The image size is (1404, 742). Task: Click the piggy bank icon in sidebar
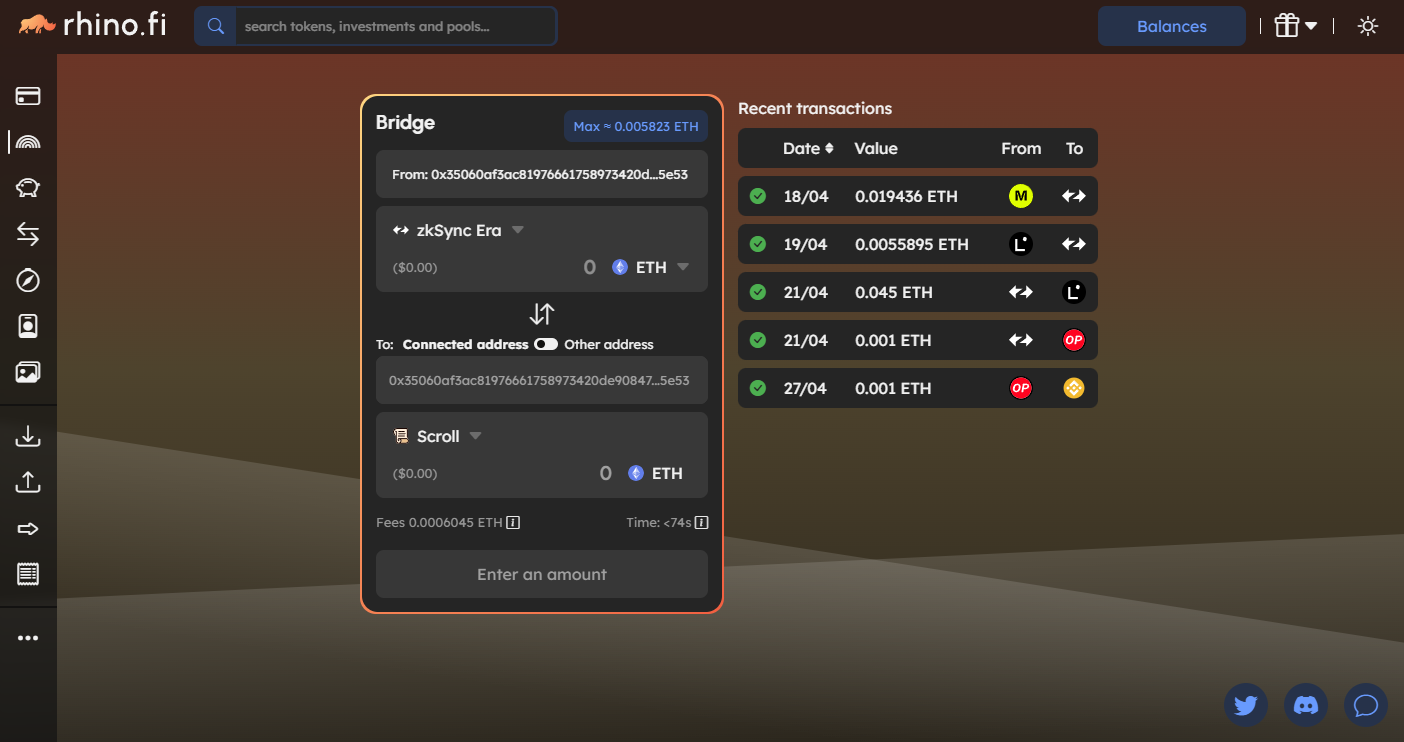click(28, 188)
